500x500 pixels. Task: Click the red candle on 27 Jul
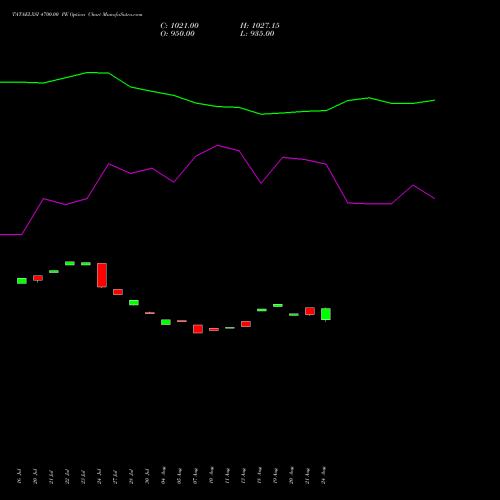point(118,292)
